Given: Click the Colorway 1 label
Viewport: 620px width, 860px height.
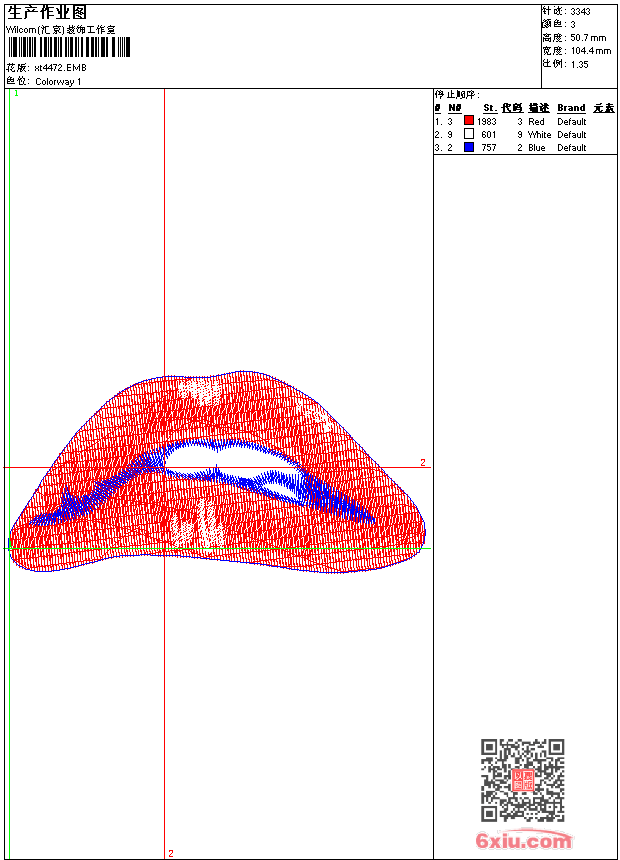Looking at the screenshot, I should point(58,82).
